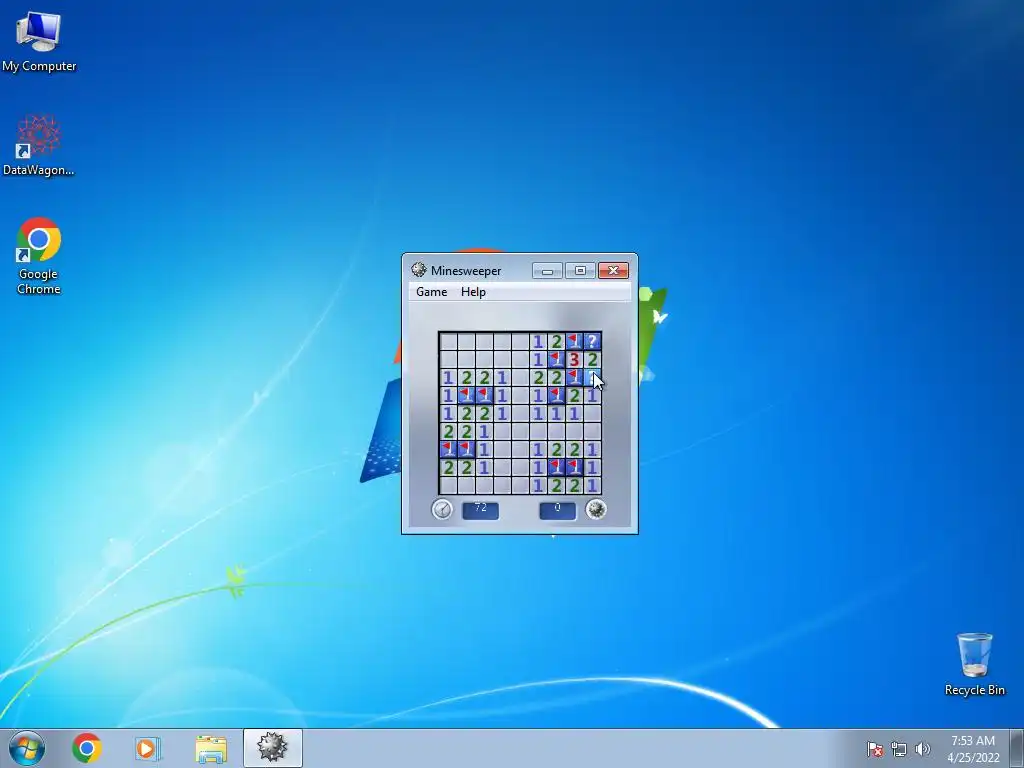
Task: Click the question mark cell on the board
Action: click(592, 341)
